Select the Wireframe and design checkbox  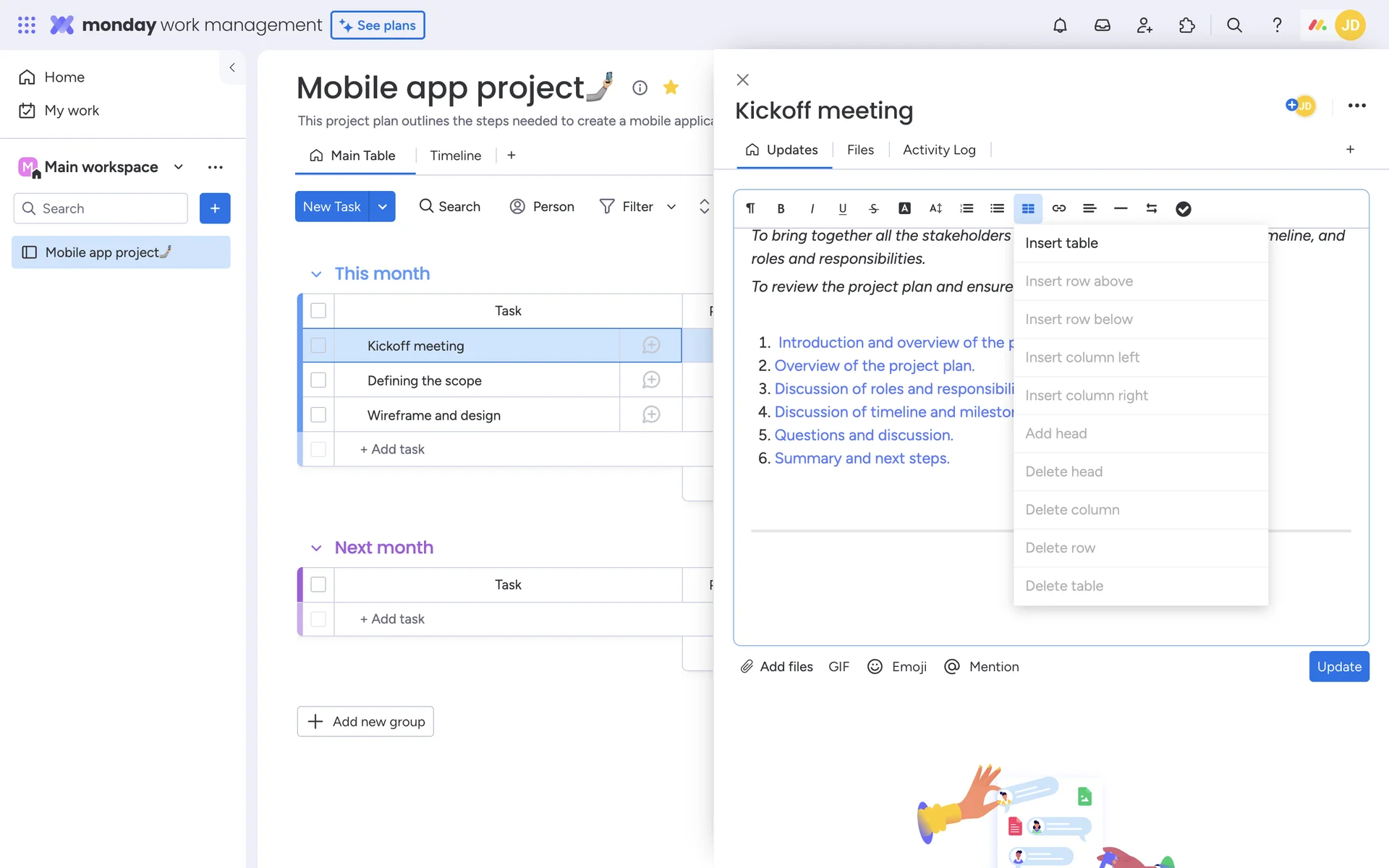pyautogui.click(x=318, y=415)
